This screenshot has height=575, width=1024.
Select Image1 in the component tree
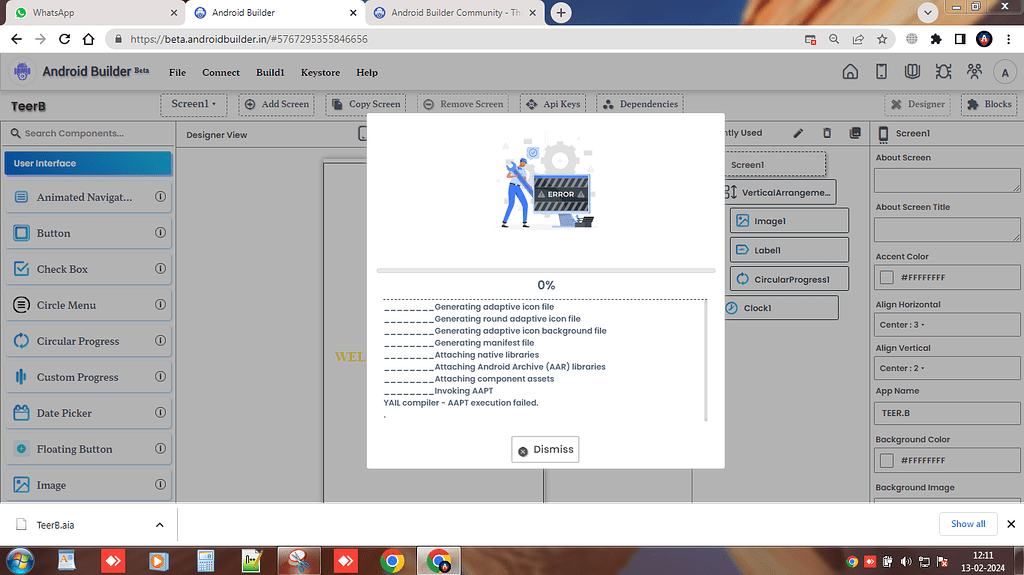click(x=789, y=221)
